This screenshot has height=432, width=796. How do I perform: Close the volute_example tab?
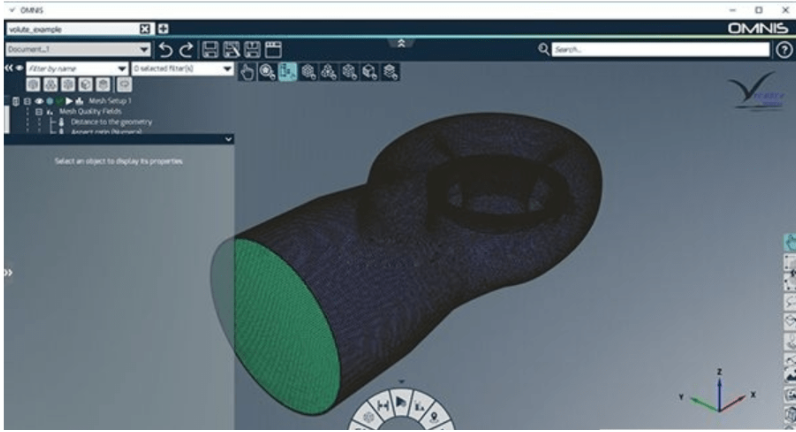[x=145, y=29]
